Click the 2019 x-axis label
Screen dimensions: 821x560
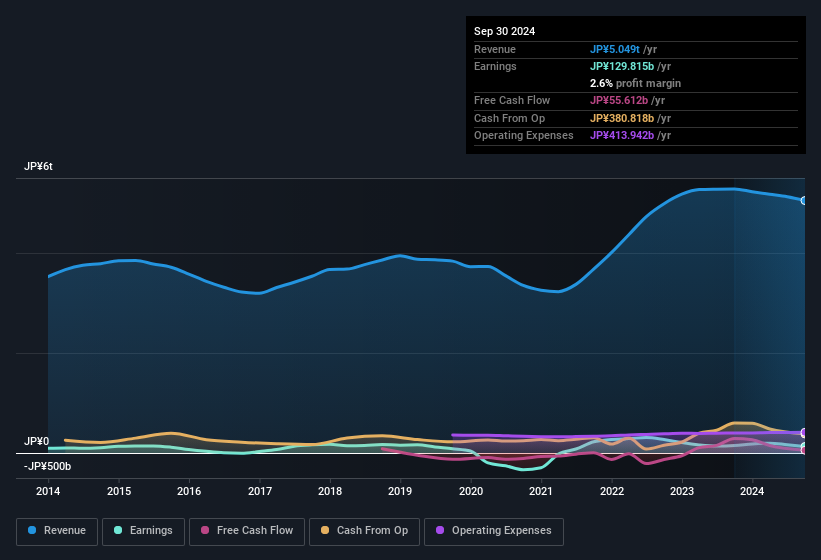400,491
